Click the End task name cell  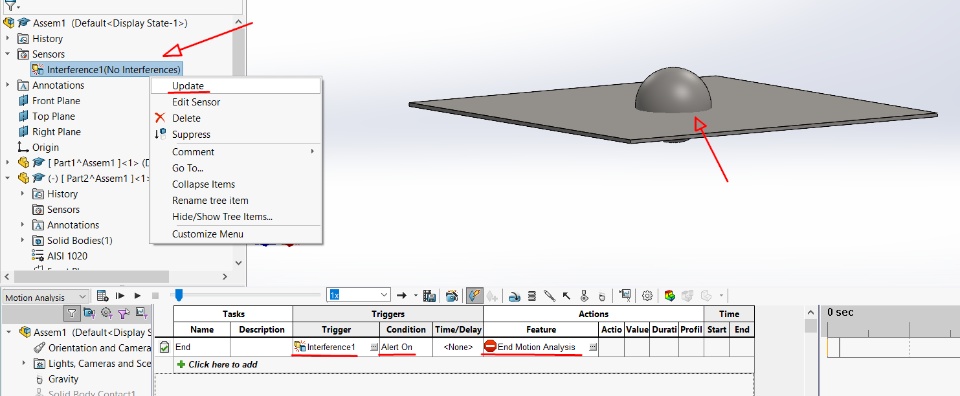pyautogui.click(x=202, y=347)
